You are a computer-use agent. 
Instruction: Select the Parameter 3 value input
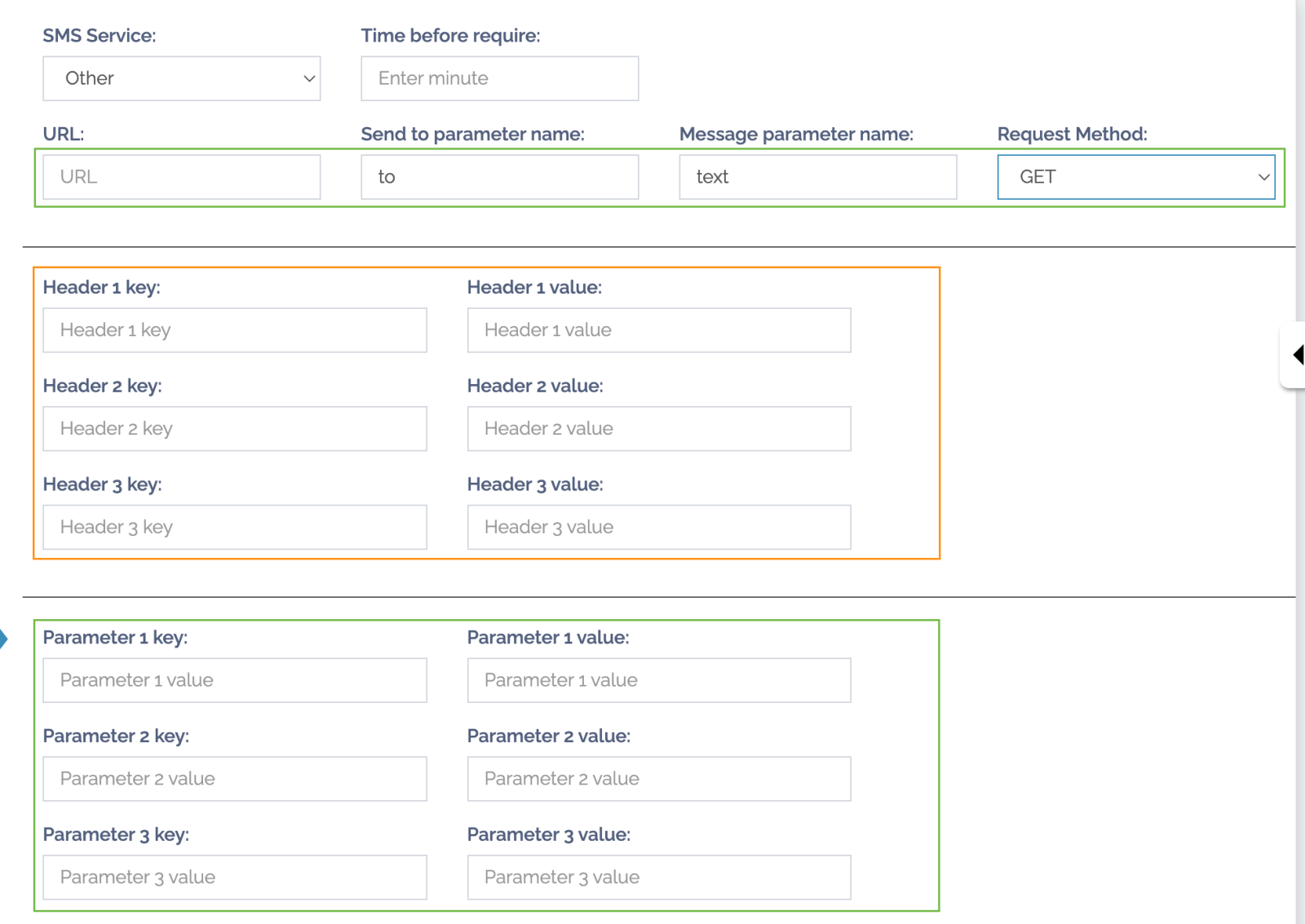point(658,878)
